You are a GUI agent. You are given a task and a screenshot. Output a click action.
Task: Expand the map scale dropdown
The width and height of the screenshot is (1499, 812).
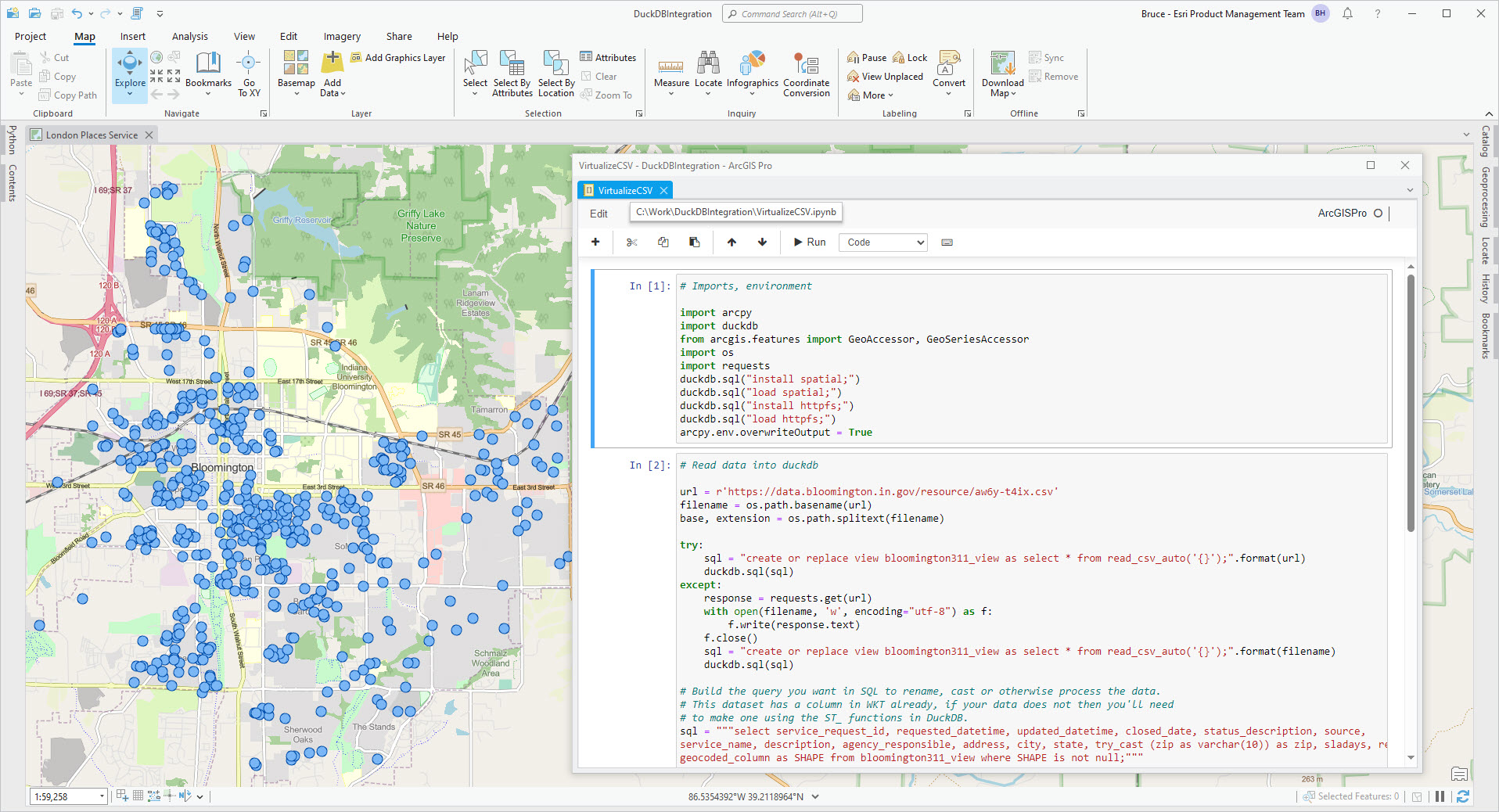(102, 796)
